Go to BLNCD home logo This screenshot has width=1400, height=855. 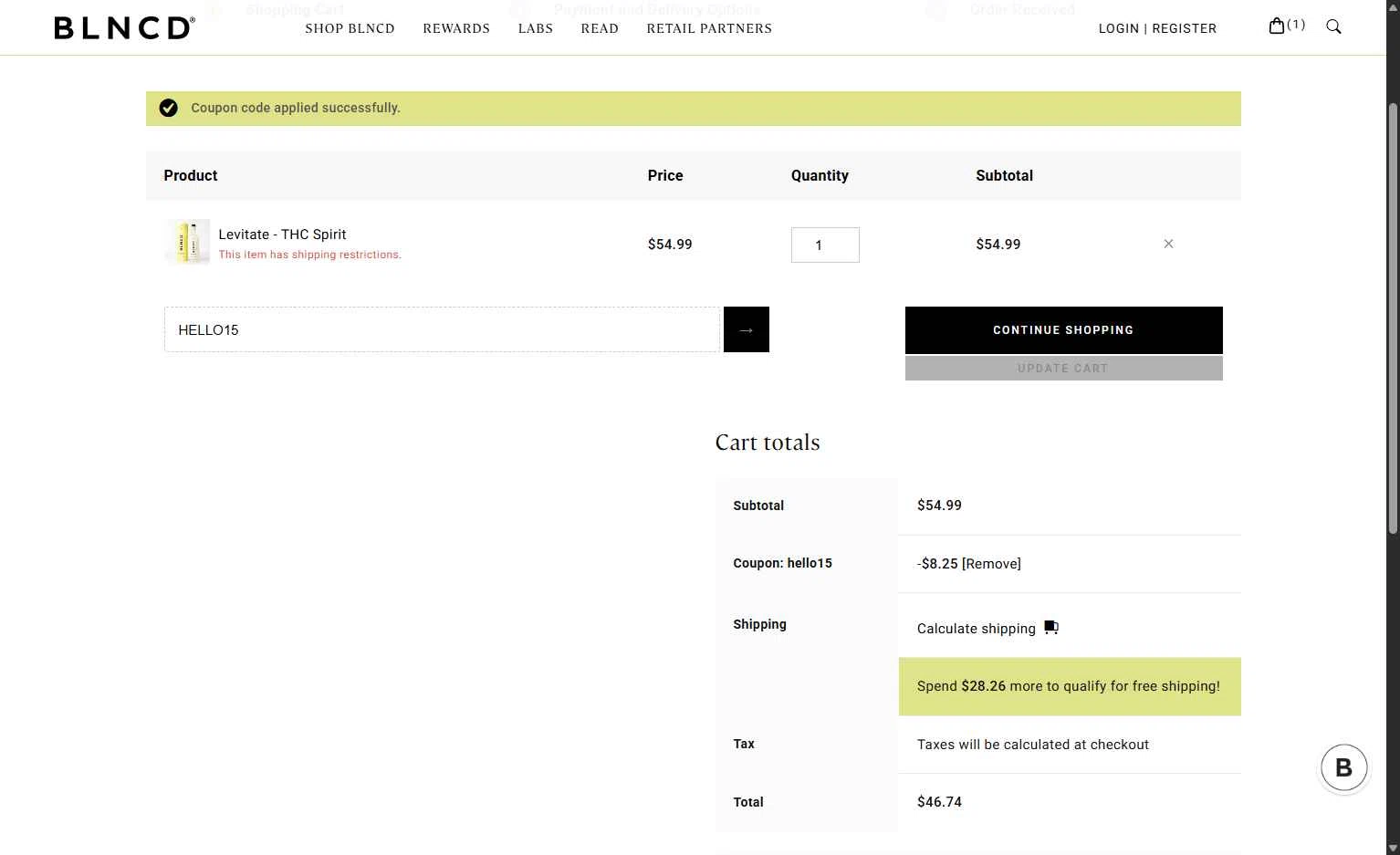[124, 27]
